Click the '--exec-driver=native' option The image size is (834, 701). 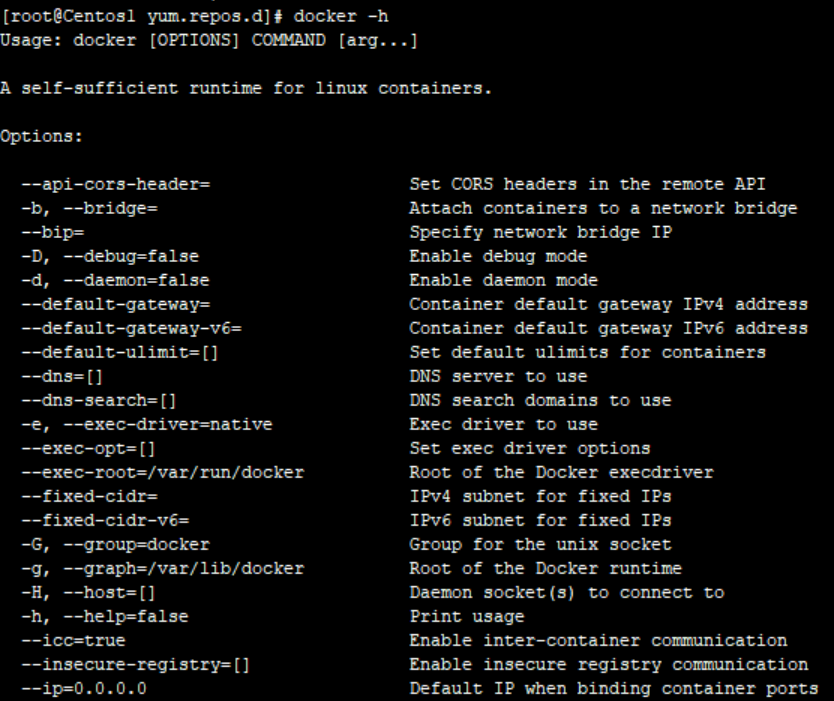click(x=120, y=424)
